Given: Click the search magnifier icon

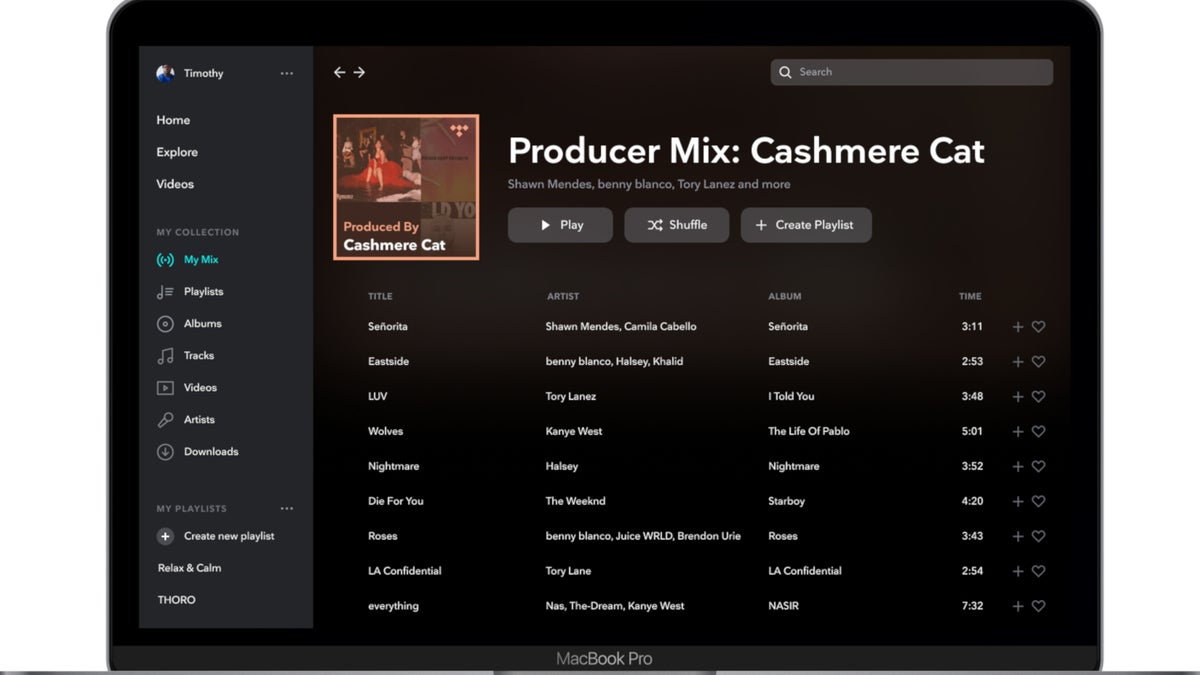Looking at the screenshot, I should (786, 72).
